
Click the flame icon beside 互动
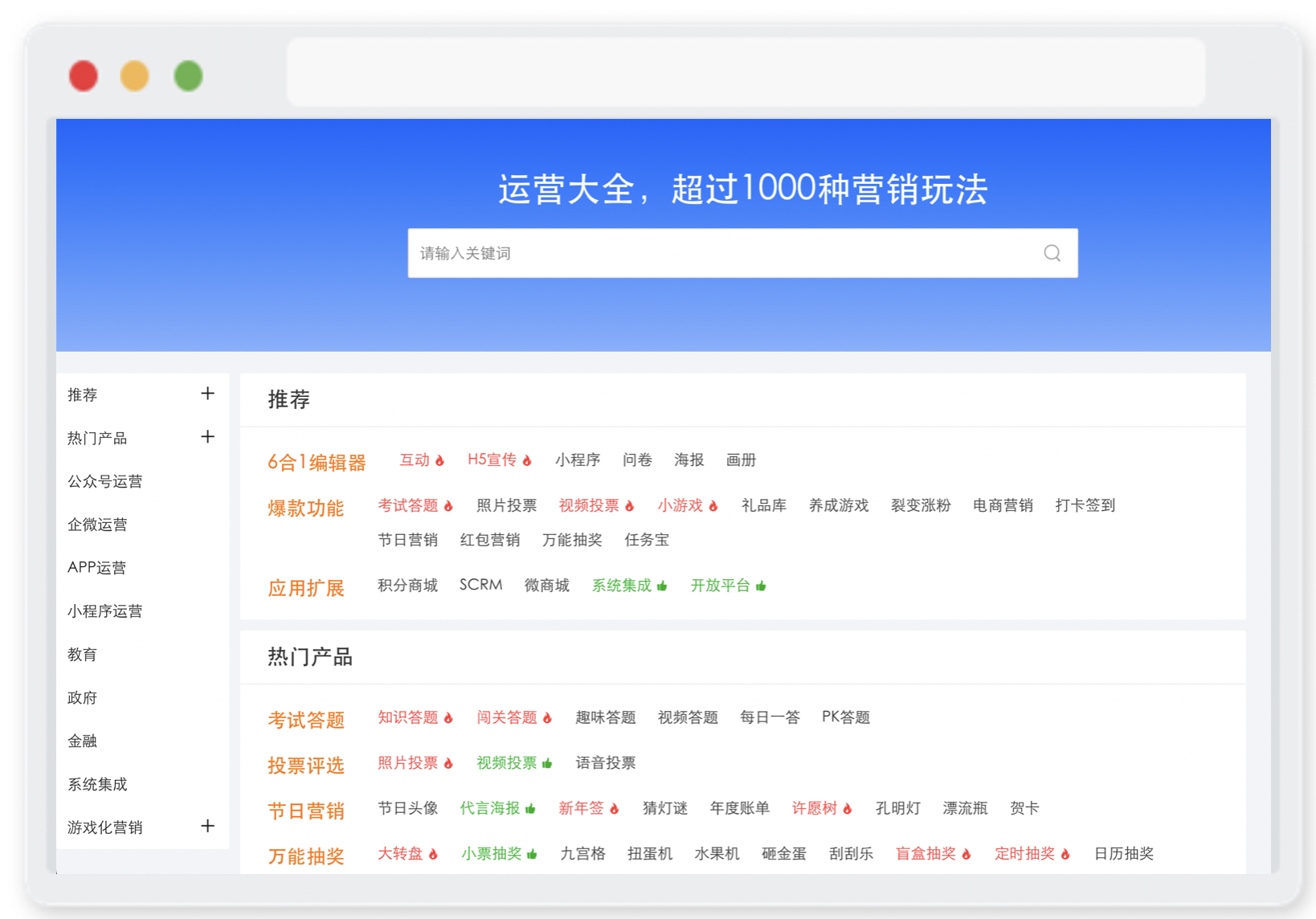(439, 460)
